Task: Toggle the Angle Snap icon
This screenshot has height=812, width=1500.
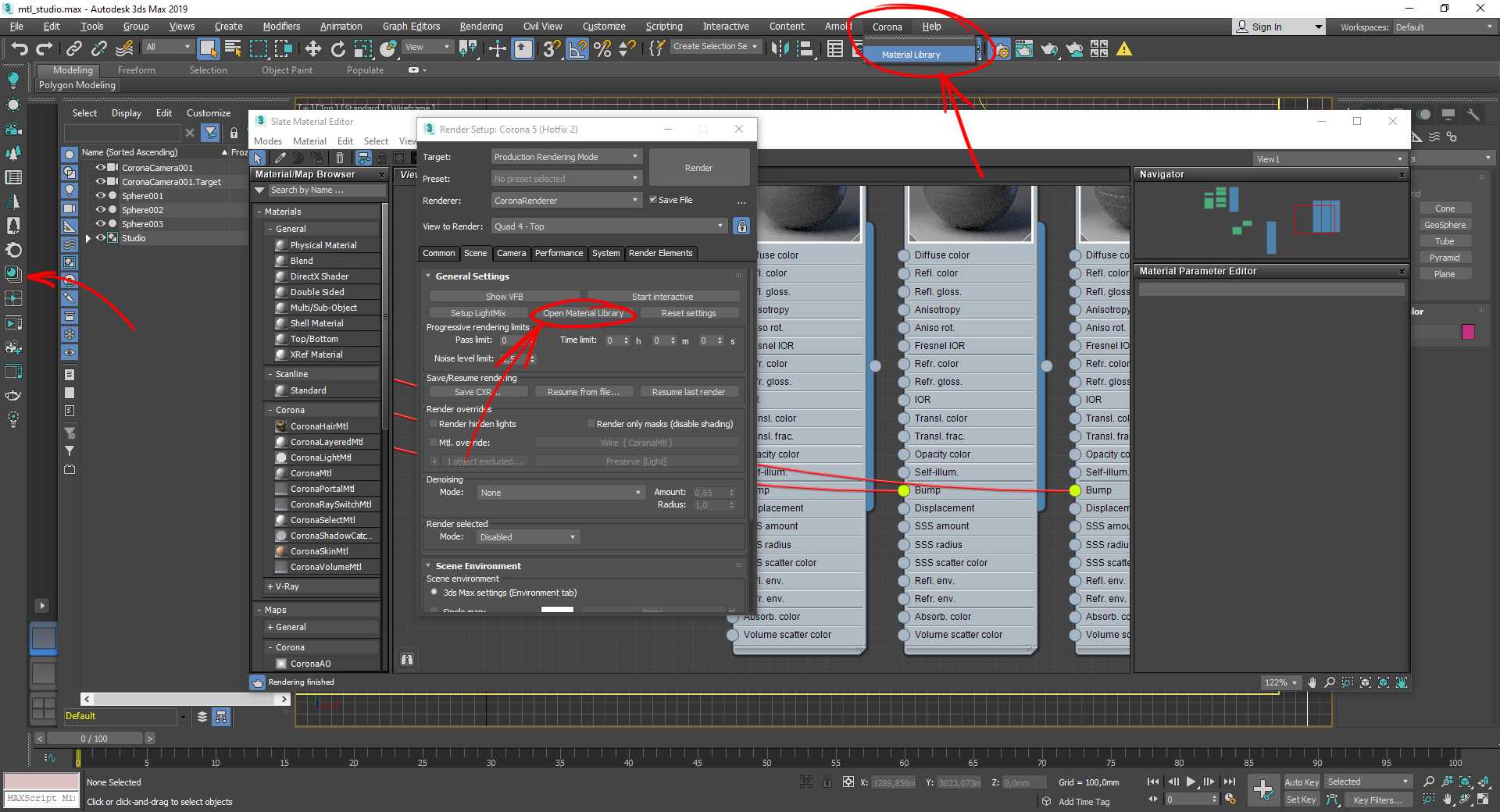Action: point(577,49)
